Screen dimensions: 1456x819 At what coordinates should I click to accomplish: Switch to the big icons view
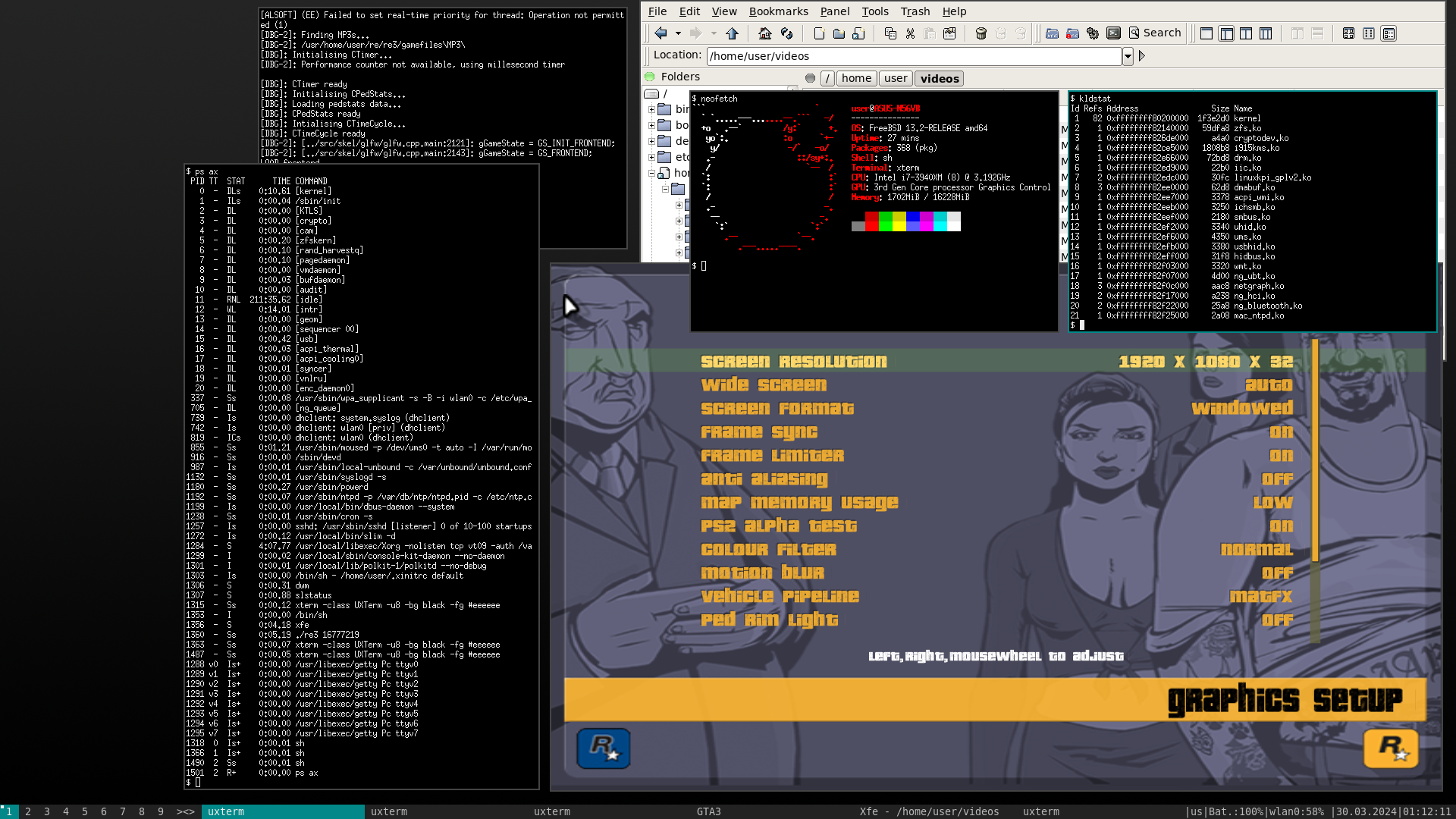[x=1348, y=33]
